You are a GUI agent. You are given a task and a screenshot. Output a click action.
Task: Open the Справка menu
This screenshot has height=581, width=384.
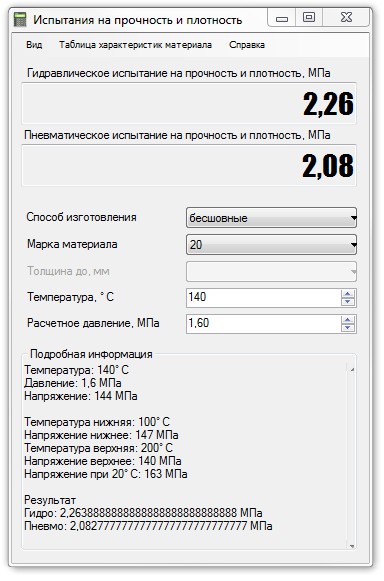[247, 45]
